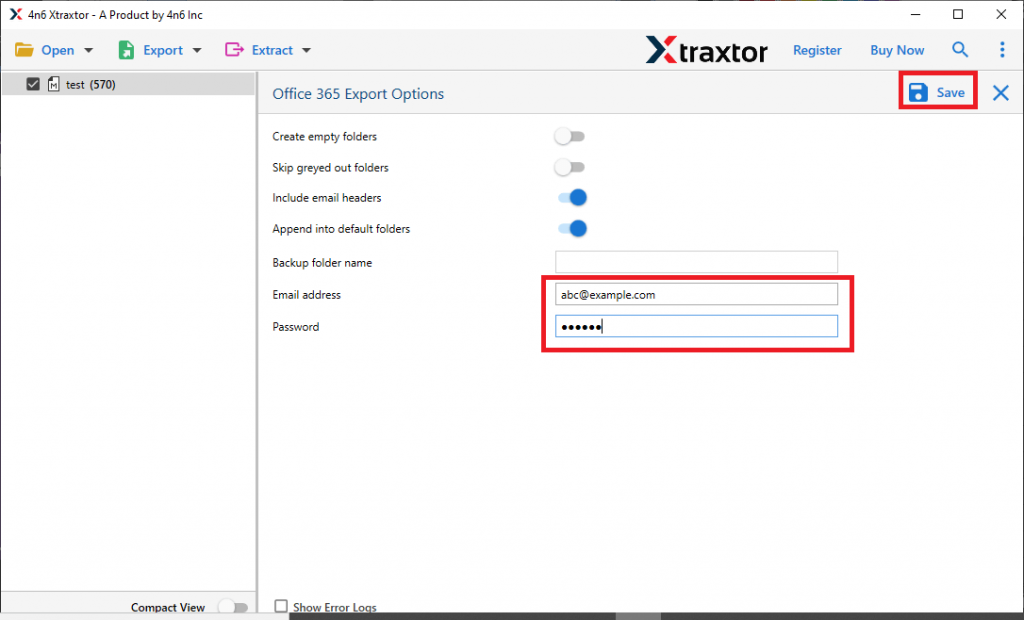Open the dropdown next to Open

[x=88, y=49]
